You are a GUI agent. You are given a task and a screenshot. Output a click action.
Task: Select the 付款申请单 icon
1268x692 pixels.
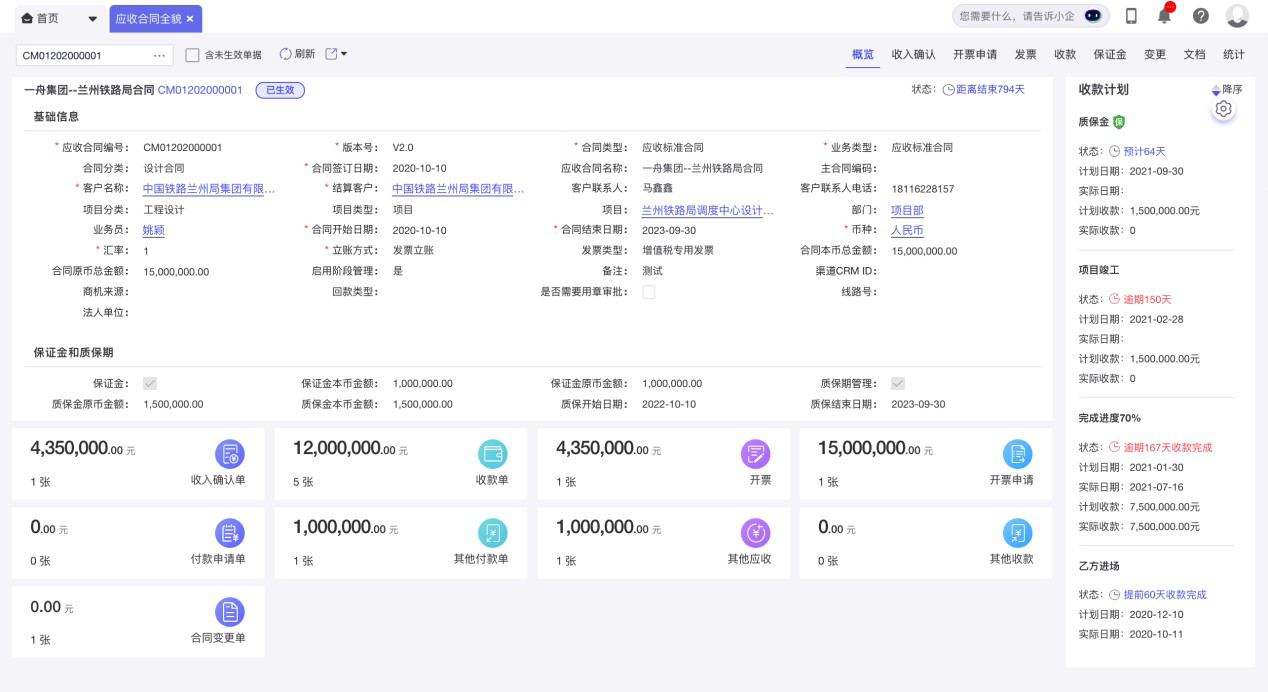coord(230,533)
